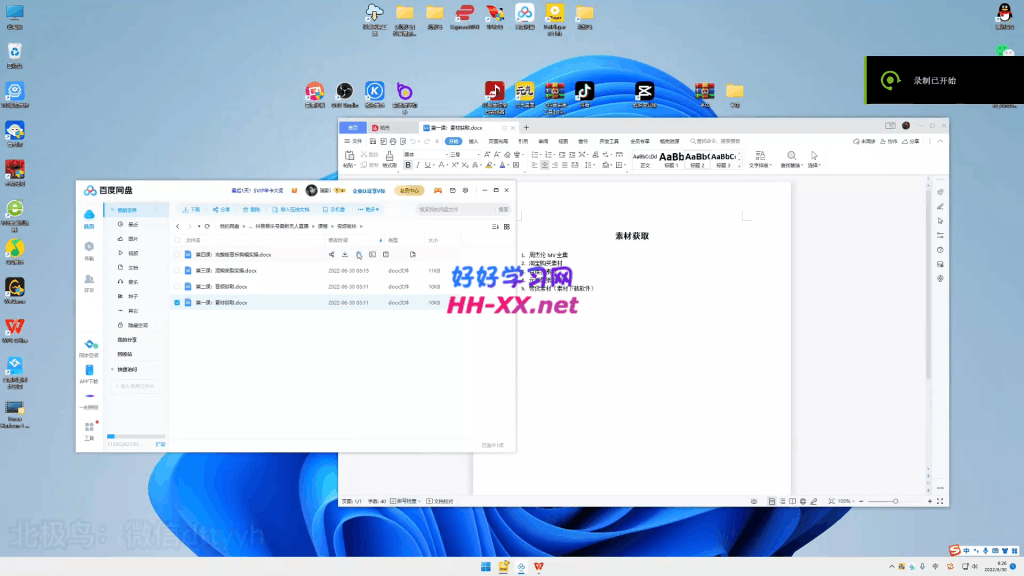Click the 下载 download button in Baidu Netdisk
The image size is (1024, 576).
(x=191, y=210)
